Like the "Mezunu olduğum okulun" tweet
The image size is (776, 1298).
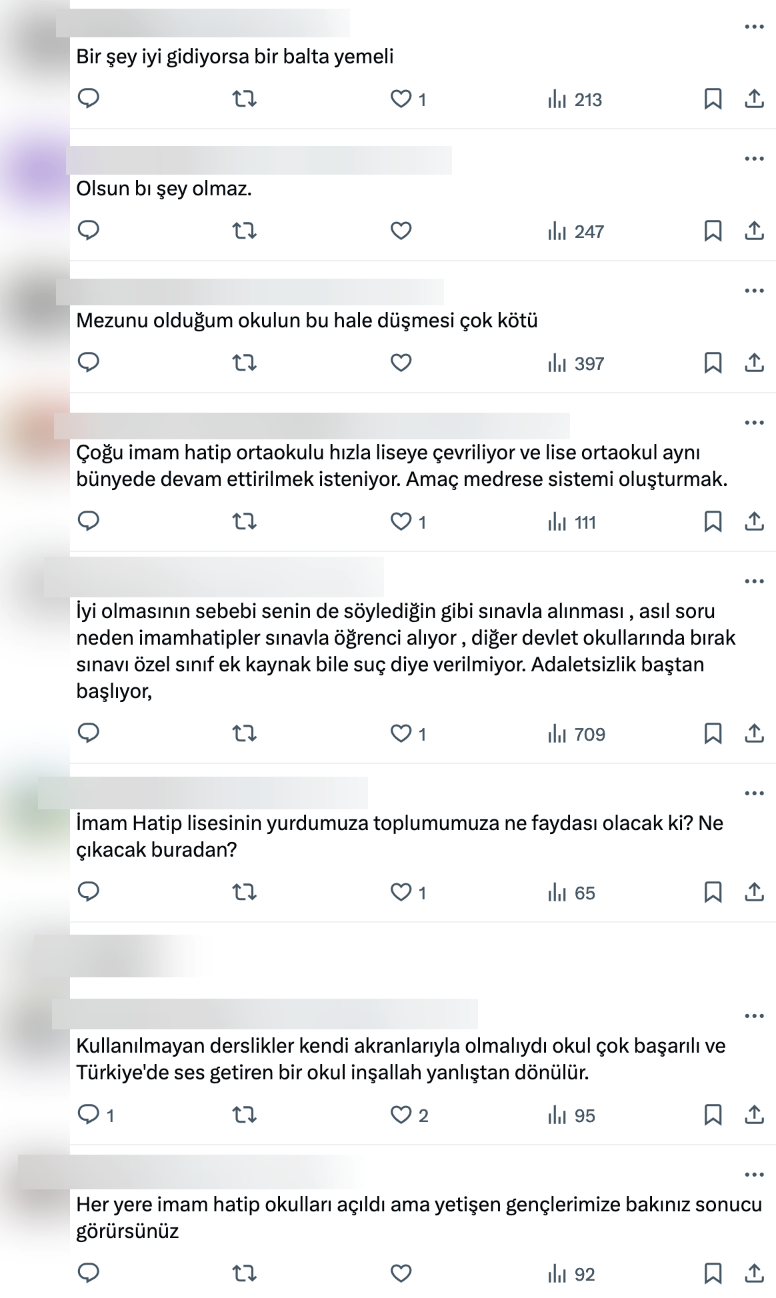tap(401, 363)
